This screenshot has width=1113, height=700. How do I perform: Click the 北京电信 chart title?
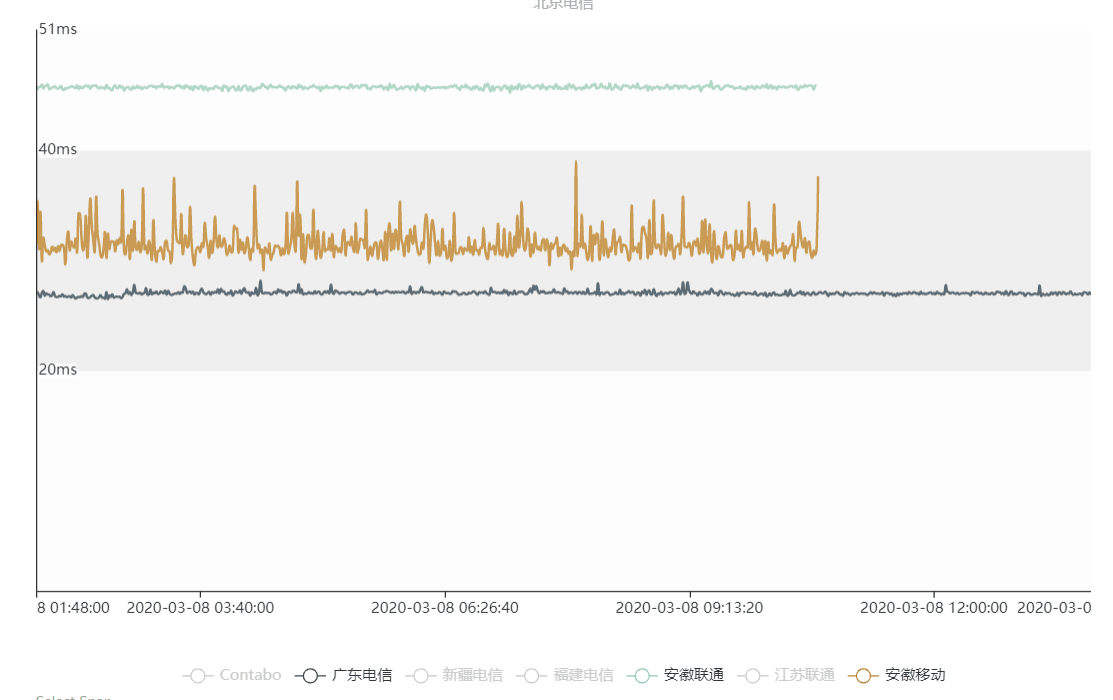[x=563, y=4]
